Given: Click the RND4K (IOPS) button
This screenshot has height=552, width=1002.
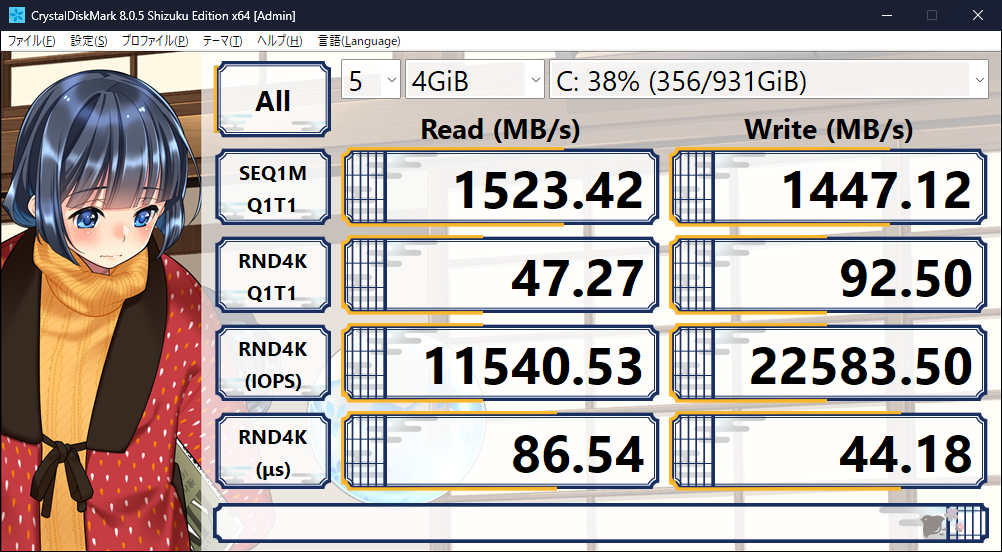Looking at the screenshot, I should click(x=273, y=364).
